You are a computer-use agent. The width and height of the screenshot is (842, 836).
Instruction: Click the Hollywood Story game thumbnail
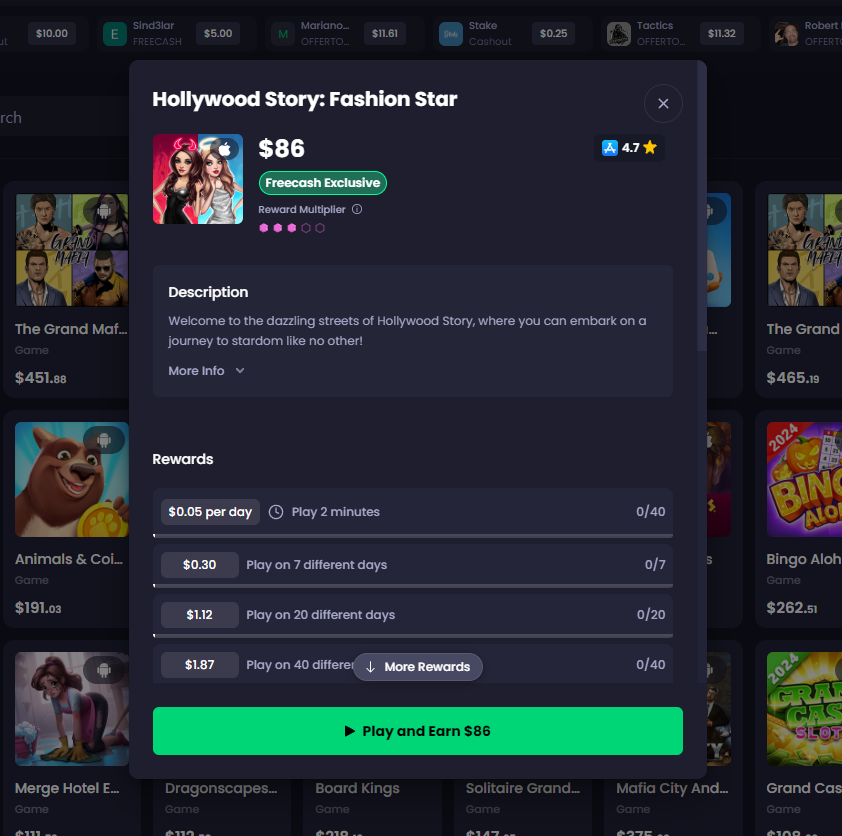pyautogui.click(x=198, y=179)
